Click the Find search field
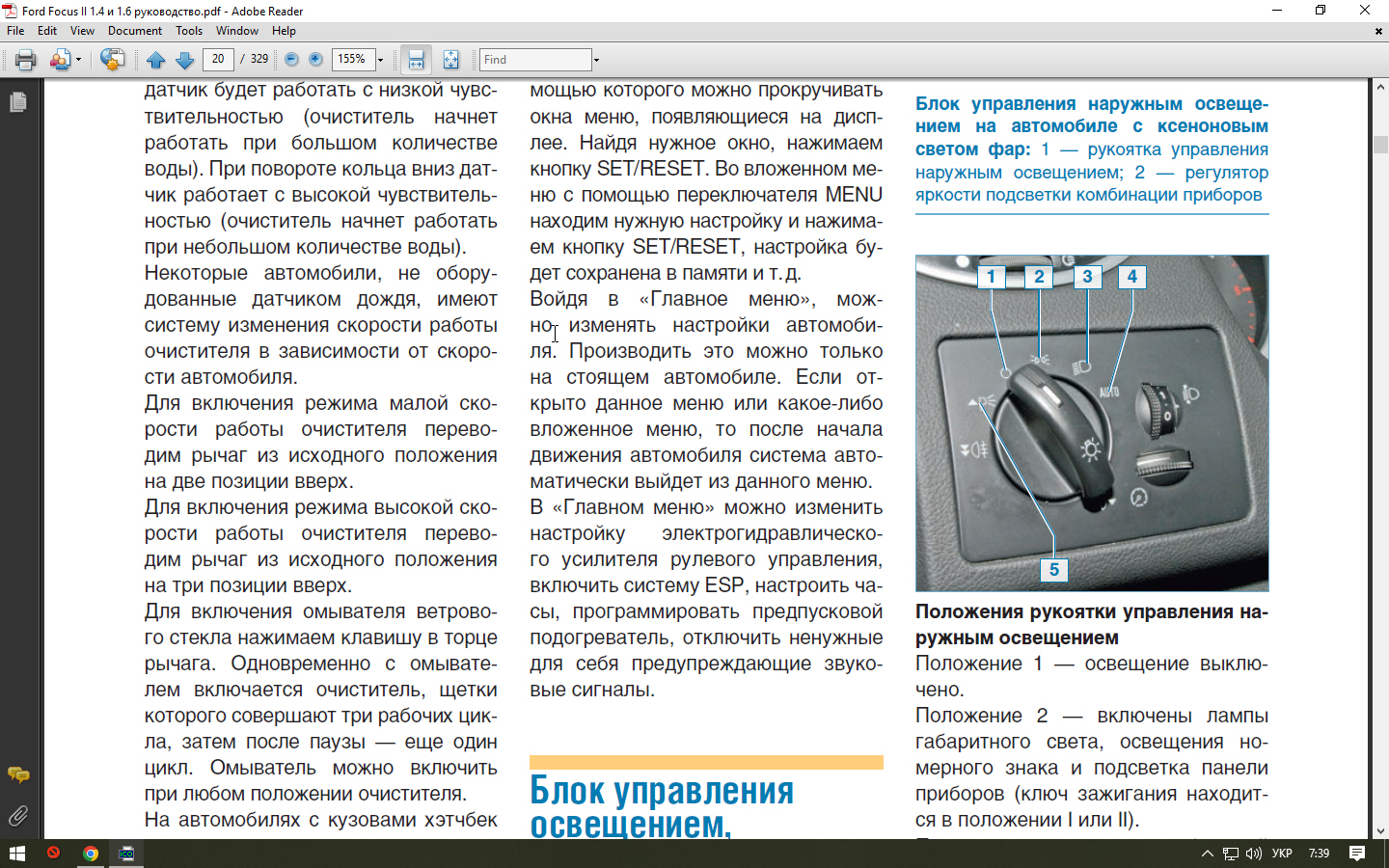Viewport: 1389px width, 868px height. pyautogui.click(x=535, y=60)
